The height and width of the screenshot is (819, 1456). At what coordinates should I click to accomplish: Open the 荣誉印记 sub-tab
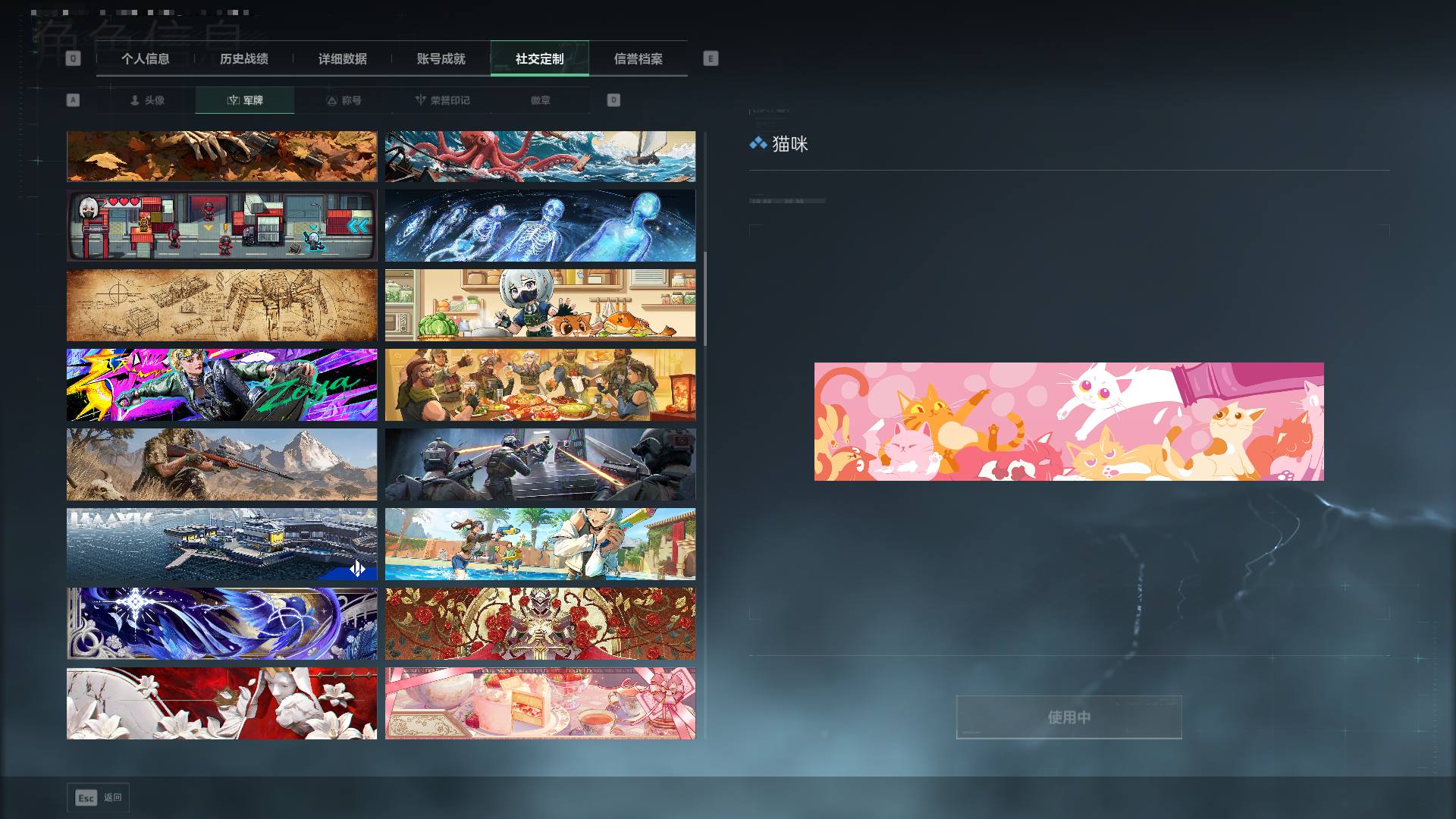click(442, 100)
